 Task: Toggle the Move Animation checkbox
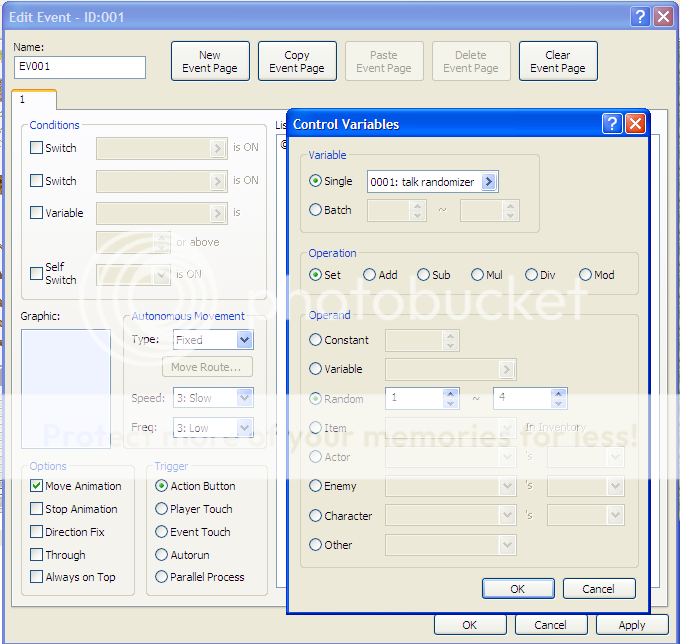(37, 486)
